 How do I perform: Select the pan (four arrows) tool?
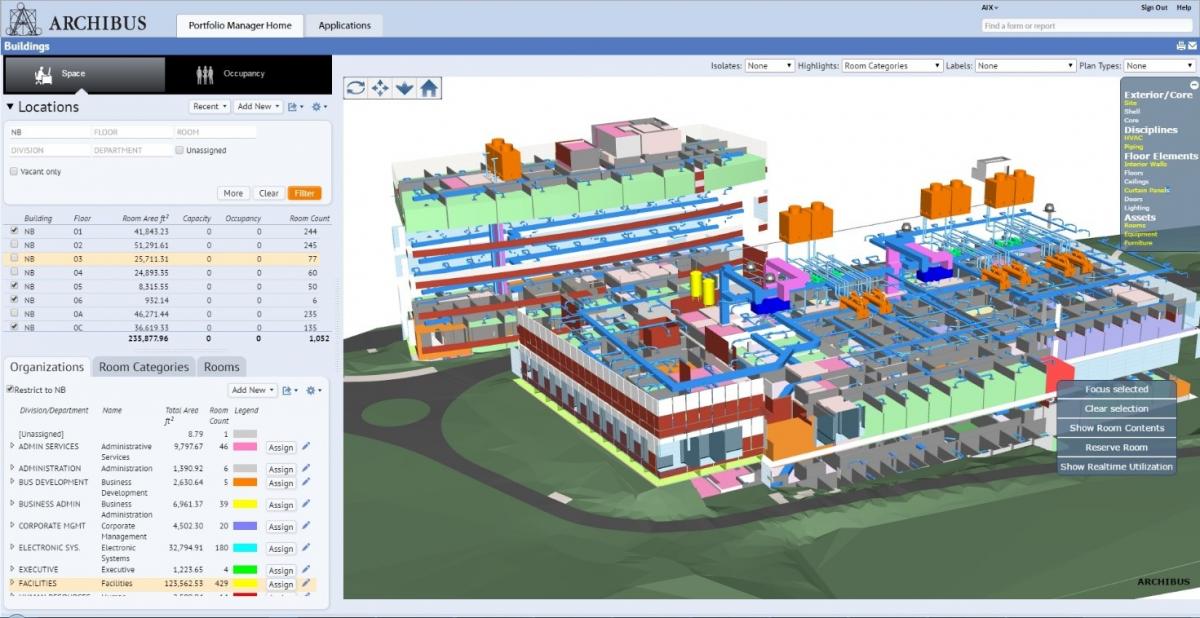pos(380,88)
